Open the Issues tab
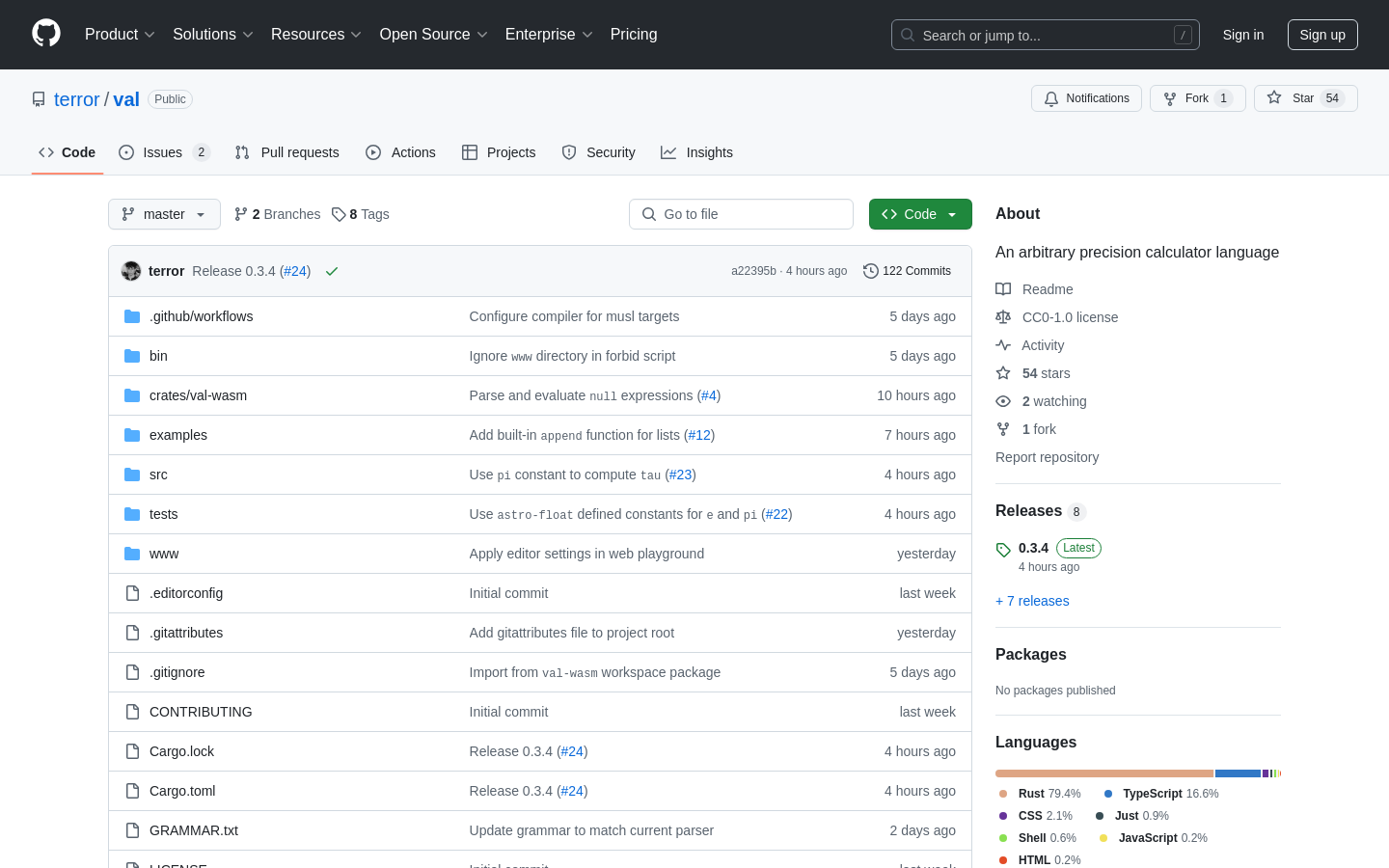Viewport: 1389px width, 868px height. point(164,152)
